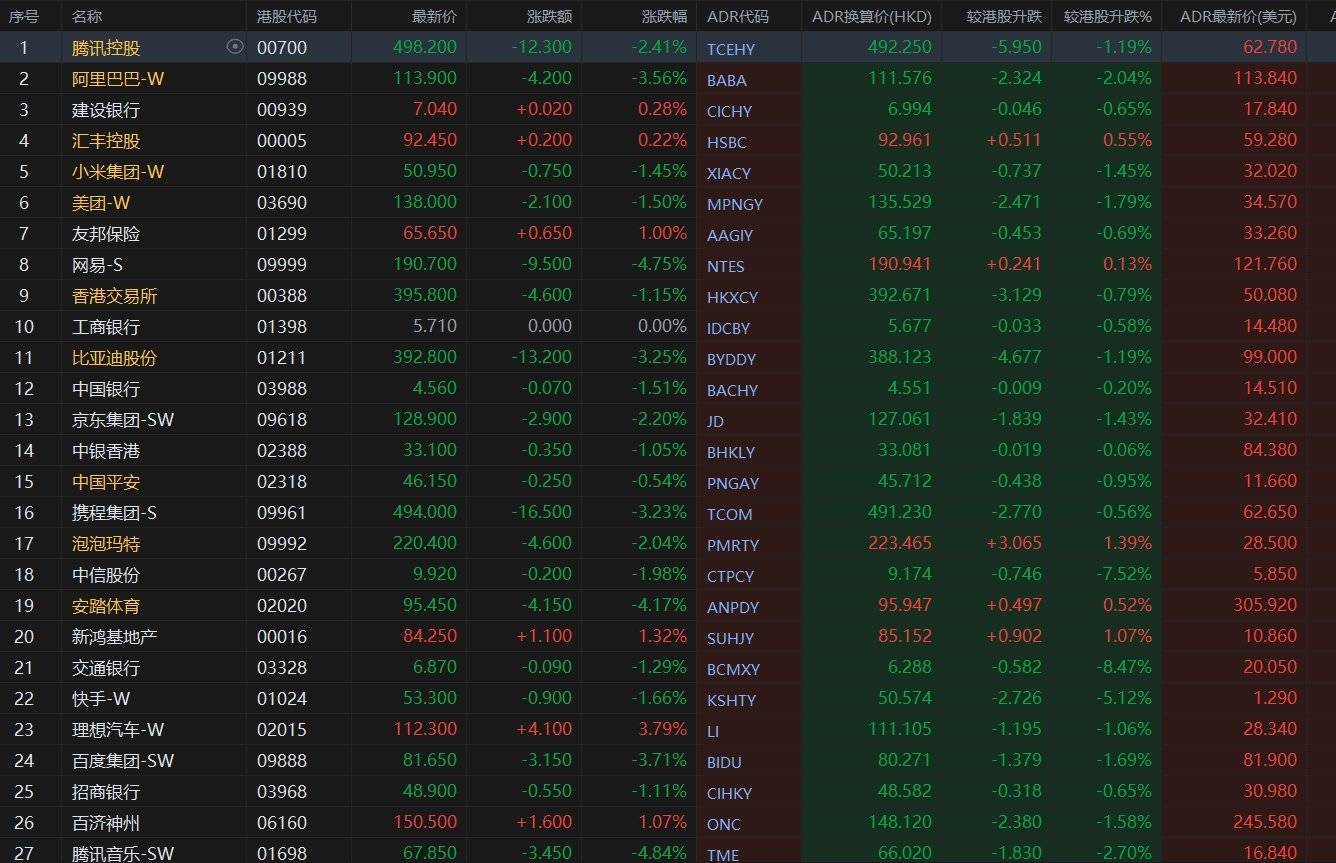Sort by ADR代码 column header
The image size is (1336, 863).
pyautogui.click(x=738, y=16)
